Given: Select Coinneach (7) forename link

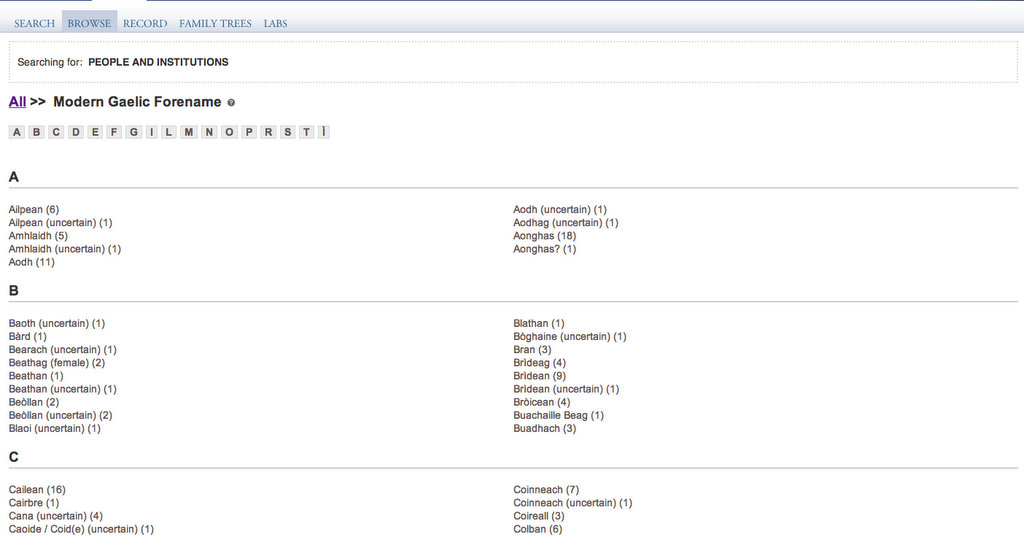Looking at the screenshot, I should pyautogui.click(x=545, y=490).
